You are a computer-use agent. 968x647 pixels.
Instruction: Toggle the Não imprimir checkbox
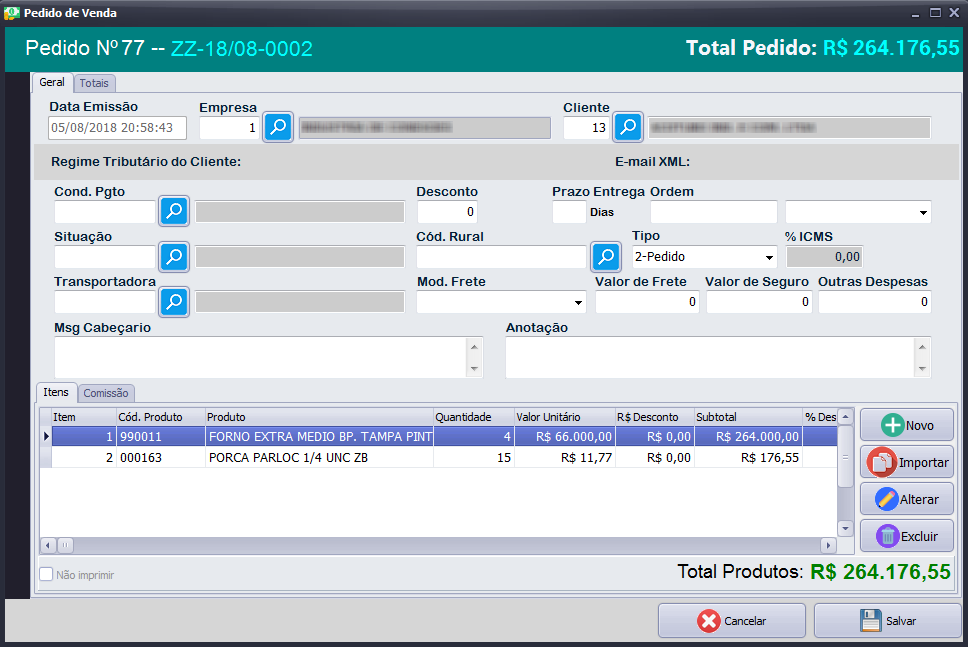46,574
